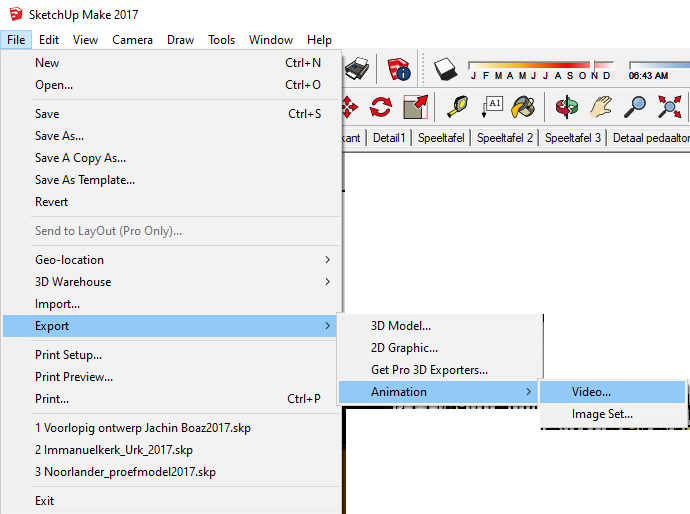This screenshot has height=514, width=690.
Task: Open the View menu
Action: click(x=85, y=40)
